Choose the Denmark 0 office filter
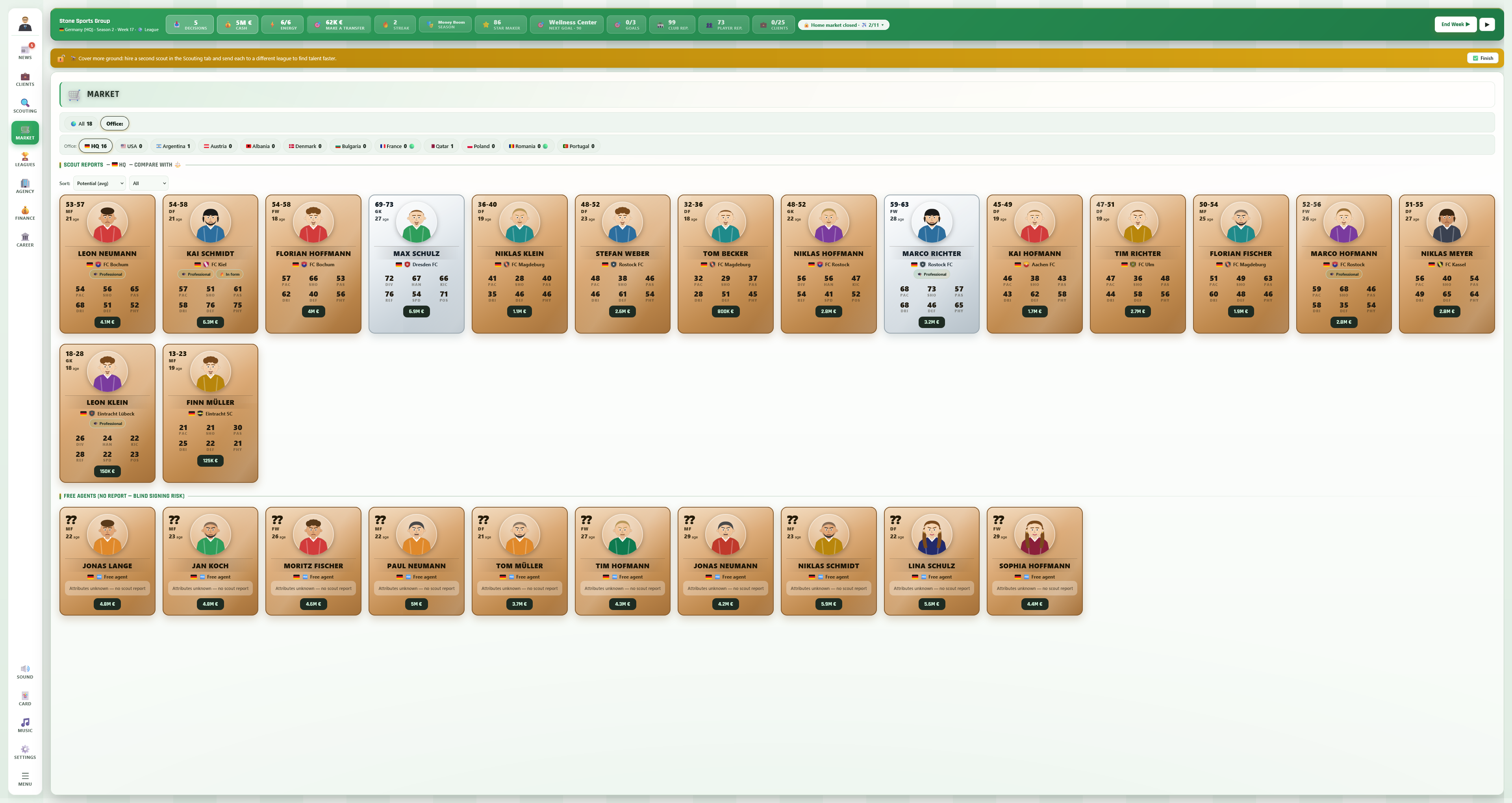The width and height of the screenshot is (1512, 803). [x=305, y=146]
